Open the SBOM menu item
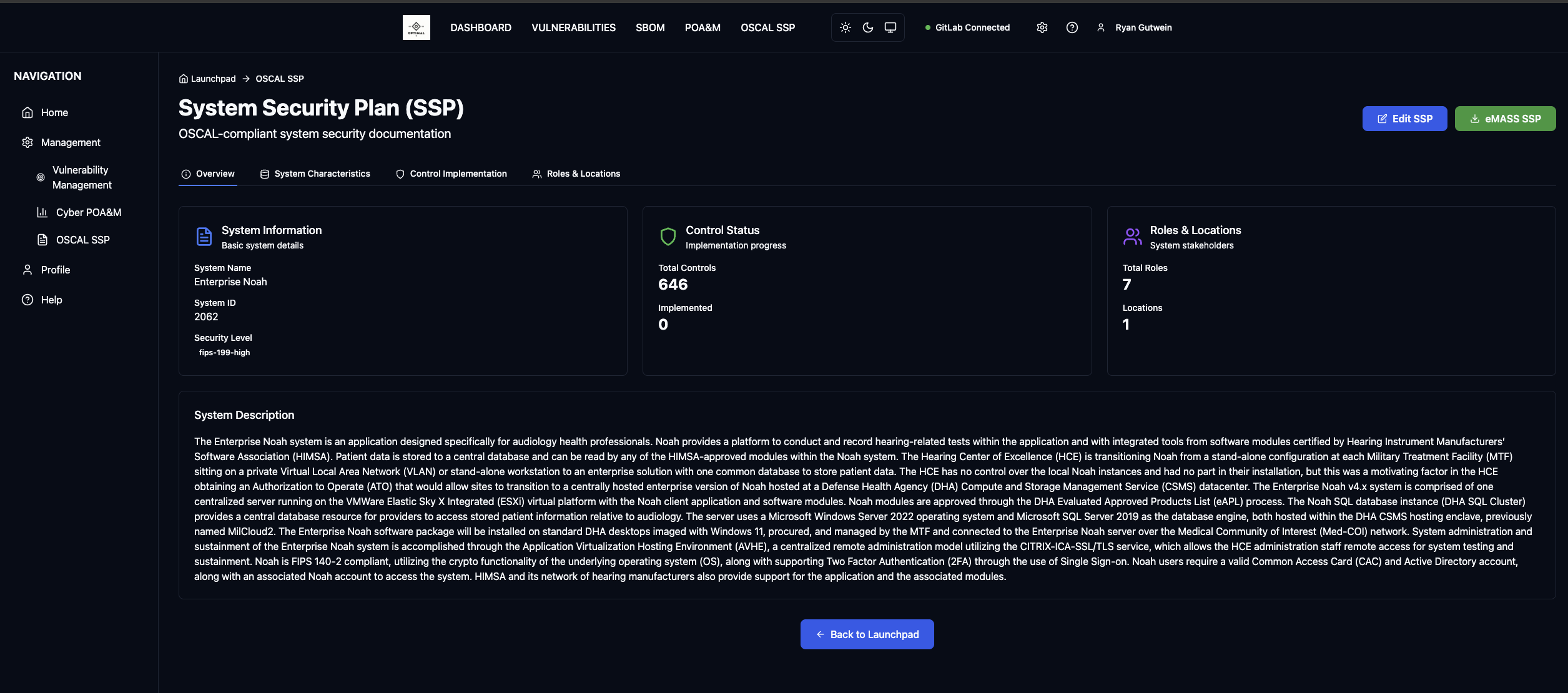 click(649, 27)
